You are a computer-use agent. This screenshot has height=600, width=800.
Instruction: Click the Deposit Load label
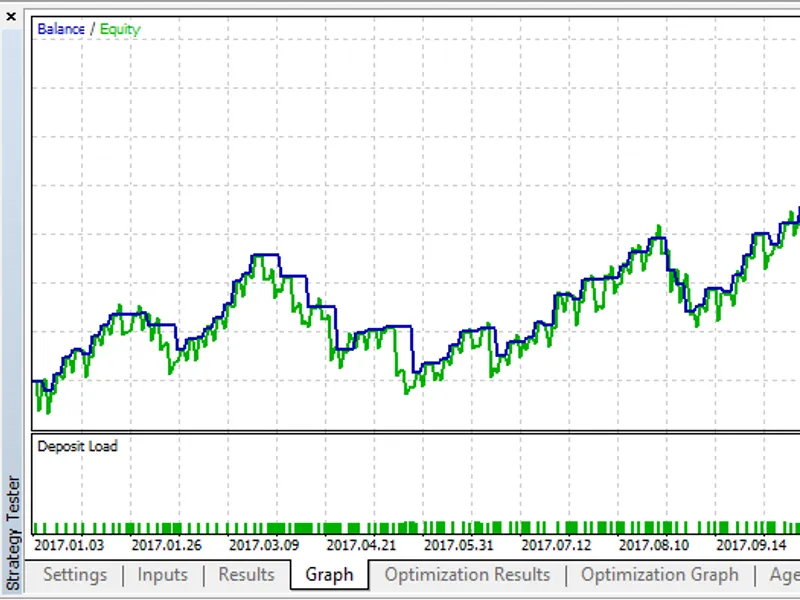click(78, 446)
